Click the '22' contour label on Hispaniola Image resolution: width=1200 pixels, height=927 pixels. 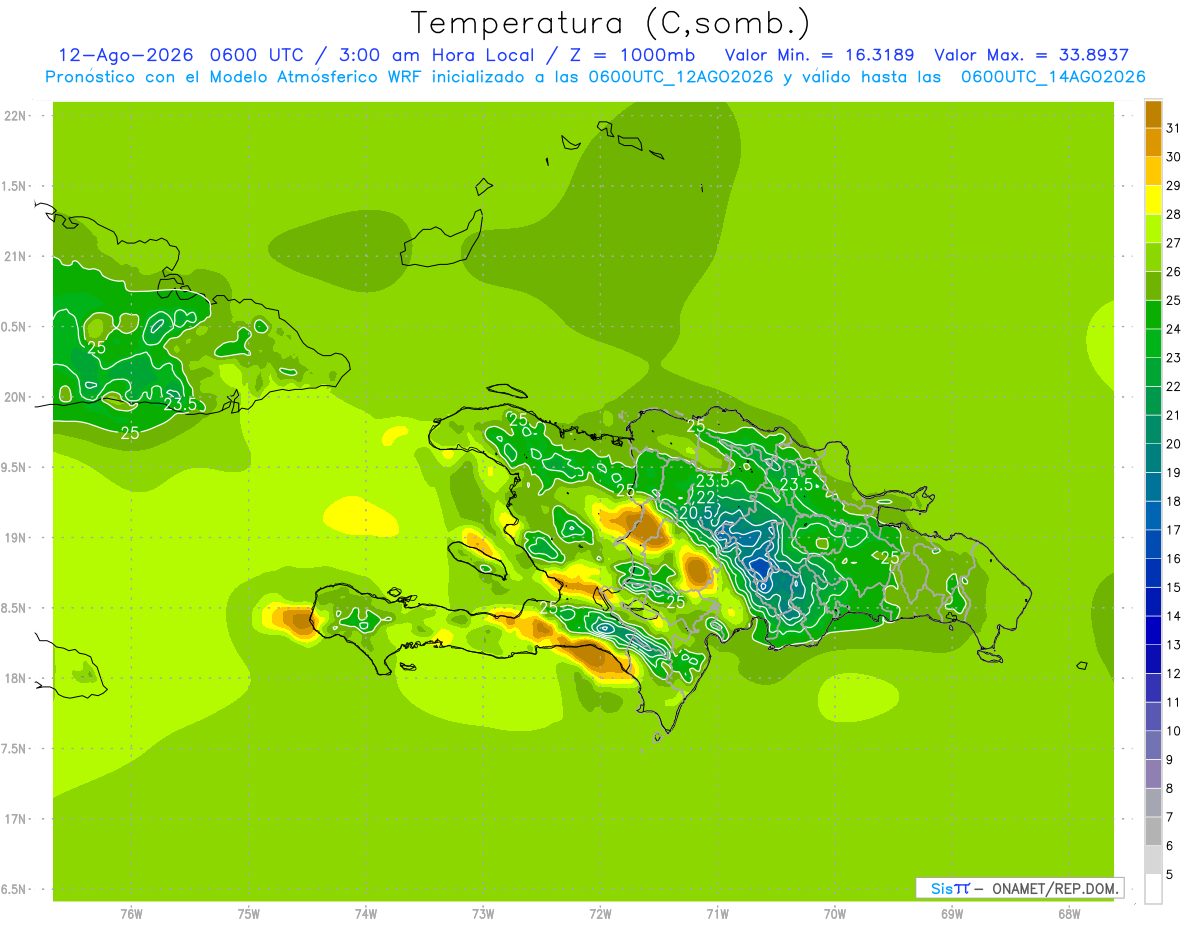[x=706, y=497]
